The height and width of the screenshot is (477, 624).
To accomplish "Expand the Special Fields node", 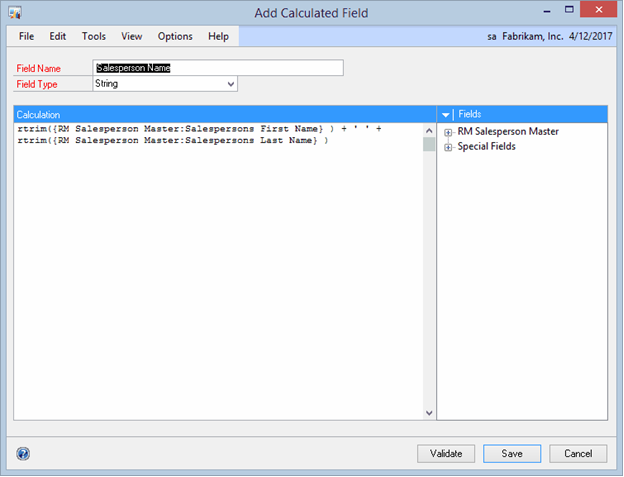I will pyautogui.click(x=448, y=148).
